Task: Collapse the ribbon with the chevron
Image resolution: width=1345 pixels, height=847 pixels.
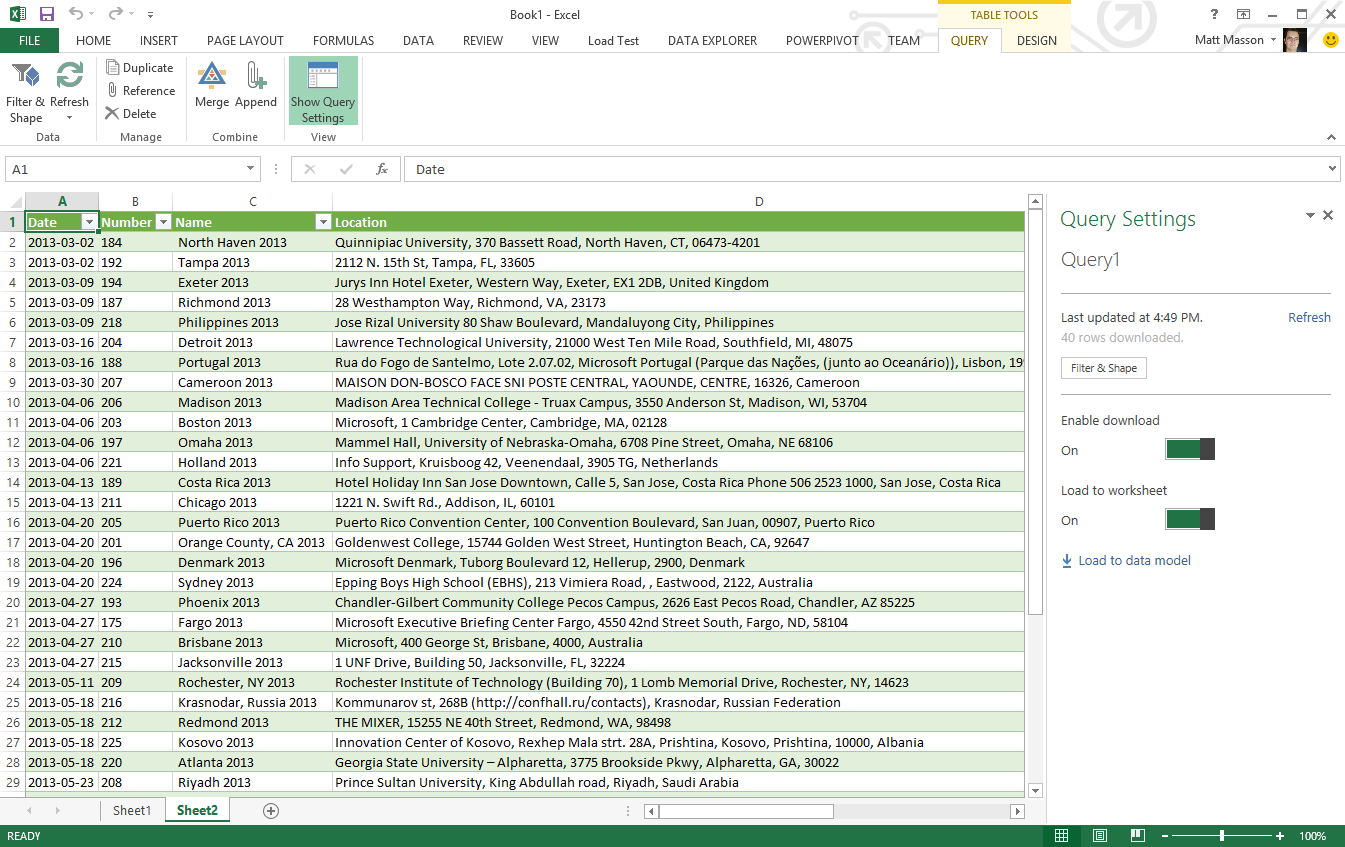Action: tap(1331, 137)
